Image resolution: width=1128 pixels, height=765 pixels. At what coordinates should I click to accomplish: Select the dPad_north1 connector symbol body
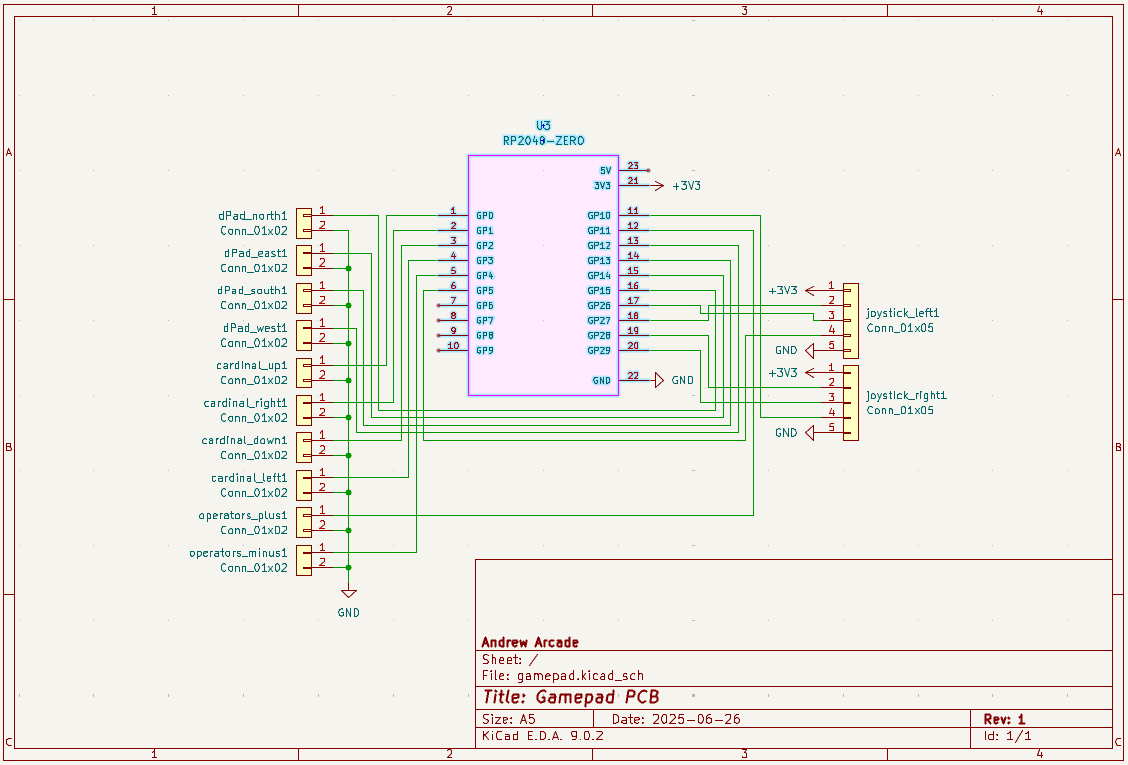[304, 223]
